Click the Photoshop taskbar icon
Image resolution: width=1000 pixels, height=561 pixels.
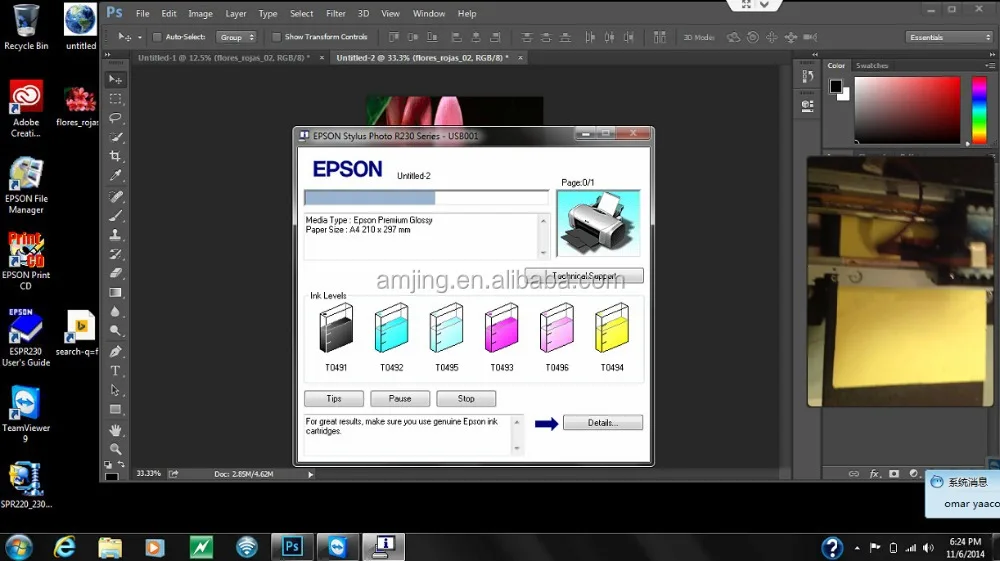[292, 547]
